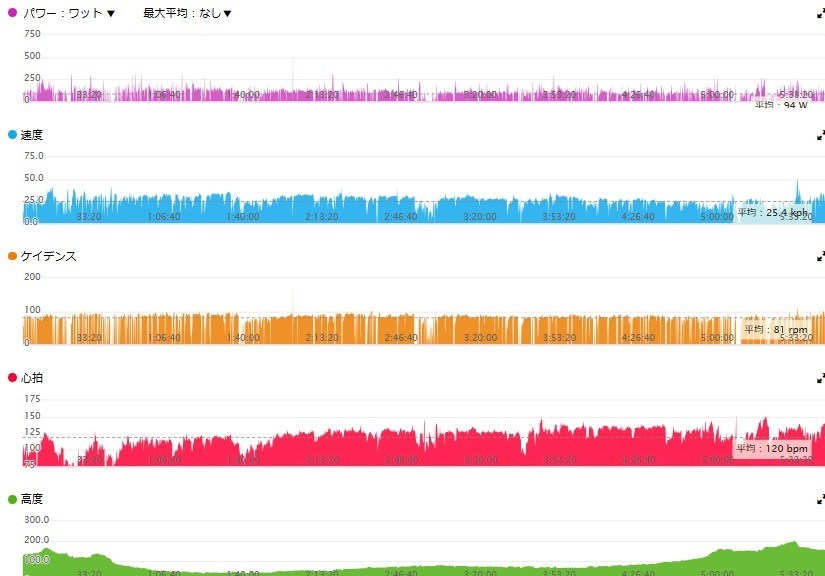
Task: Click the ケイデンス chart title label
Action: coord(48,256)
